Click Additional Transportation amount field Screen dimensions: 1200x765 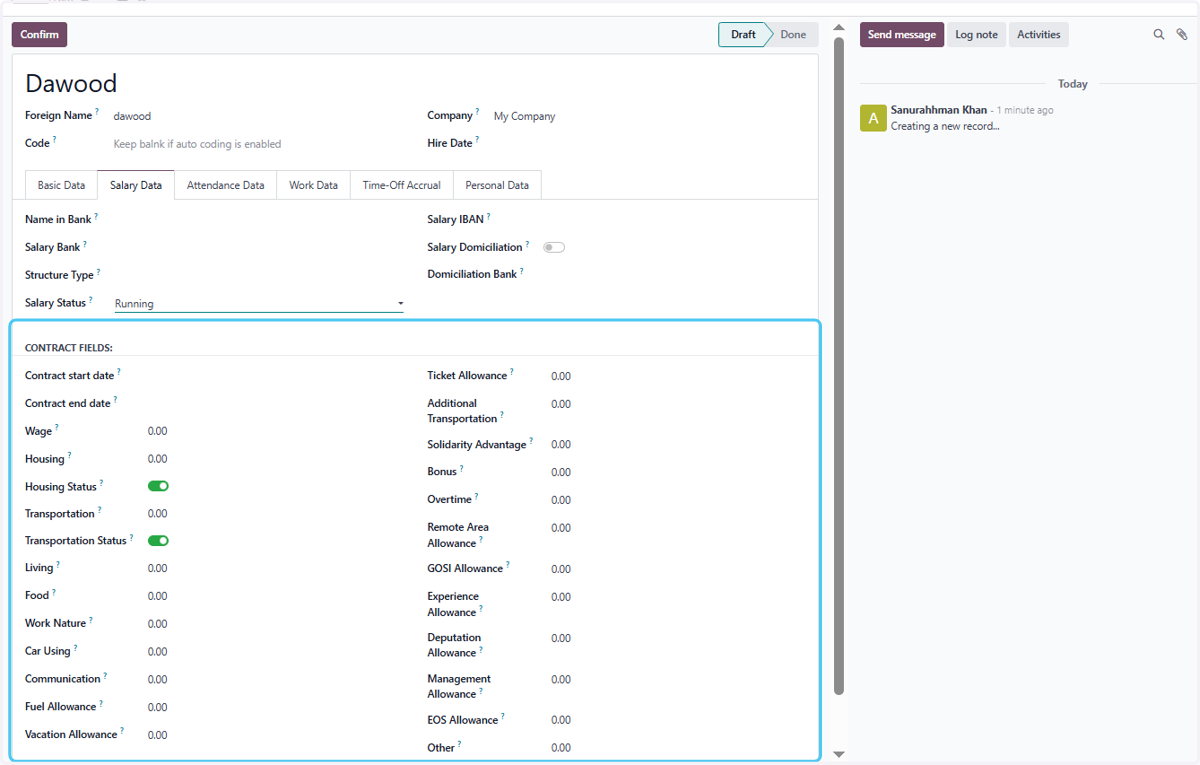(x=678, y=404)
